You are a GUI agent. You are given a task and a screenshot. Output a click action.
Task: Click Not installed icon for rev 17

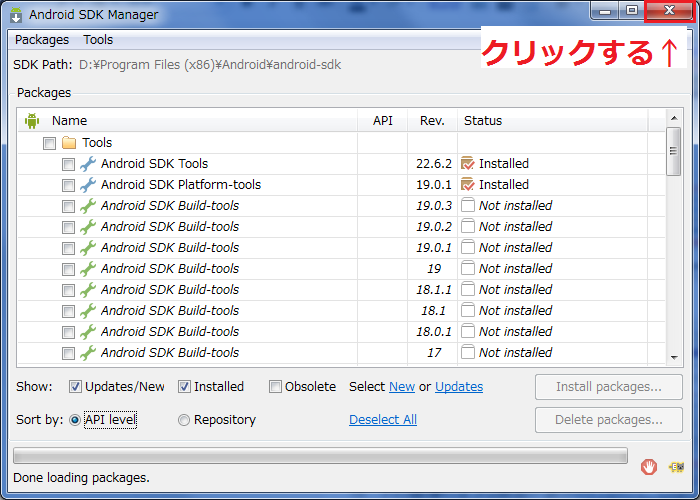tap(467, 352)
